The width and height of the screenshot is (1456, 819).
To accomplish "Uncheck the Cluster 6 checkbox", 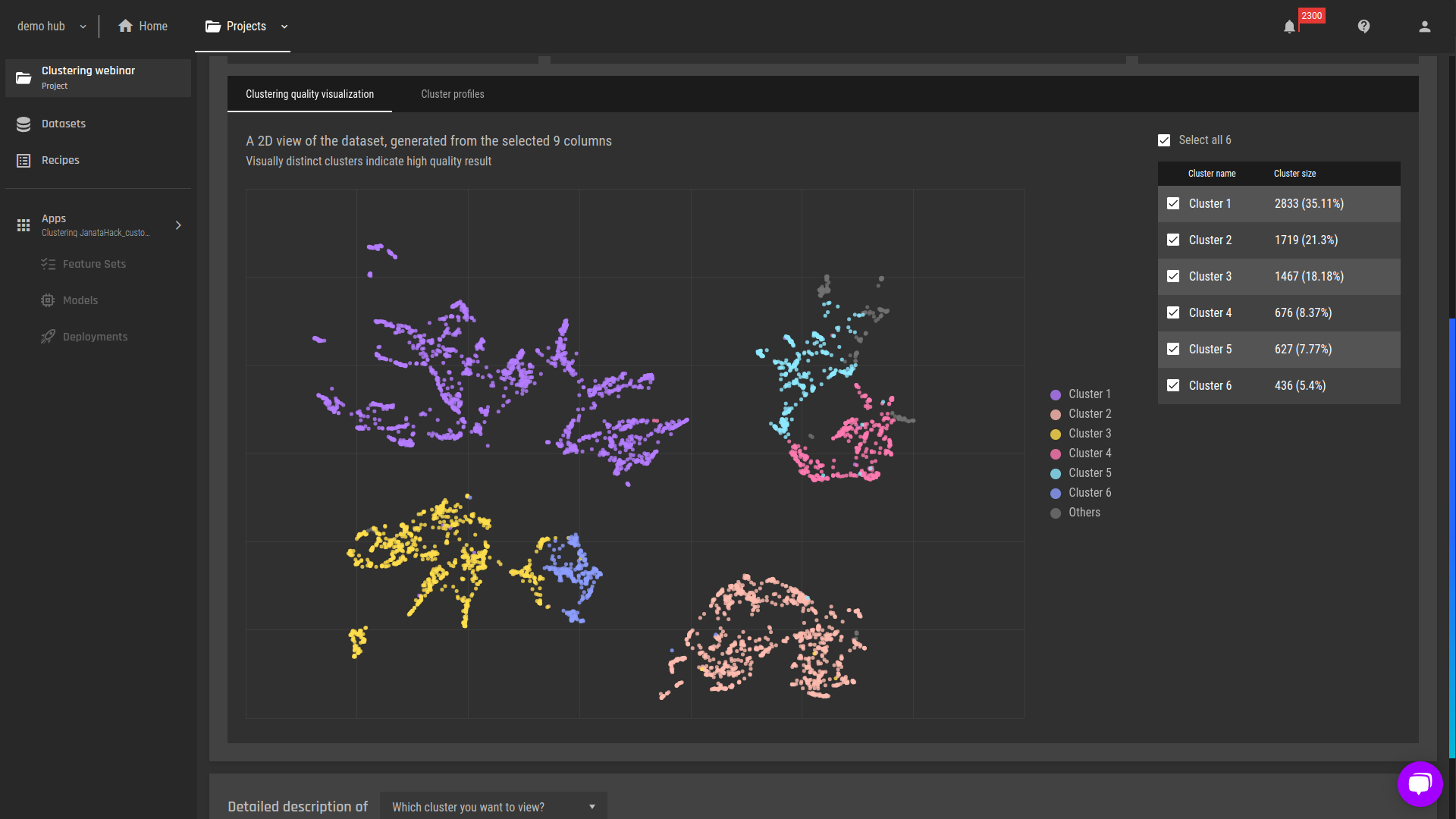I will point(1173,385).
